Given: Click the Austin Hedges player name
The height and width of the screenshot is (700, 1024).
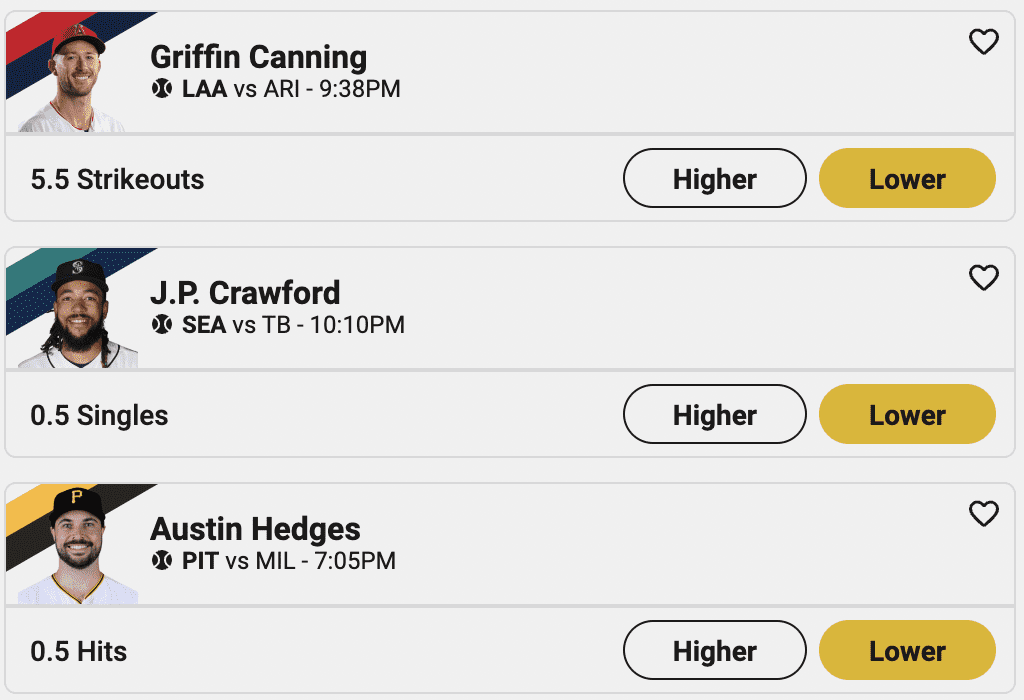Looking at the screenshot, I should (255, 529).
